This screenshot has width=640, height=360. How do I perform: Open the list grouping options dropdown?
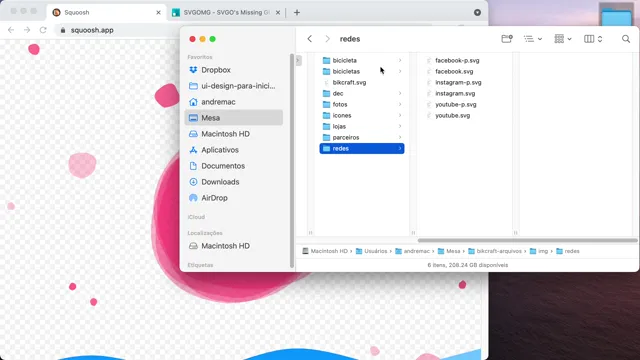click(533, 39)
